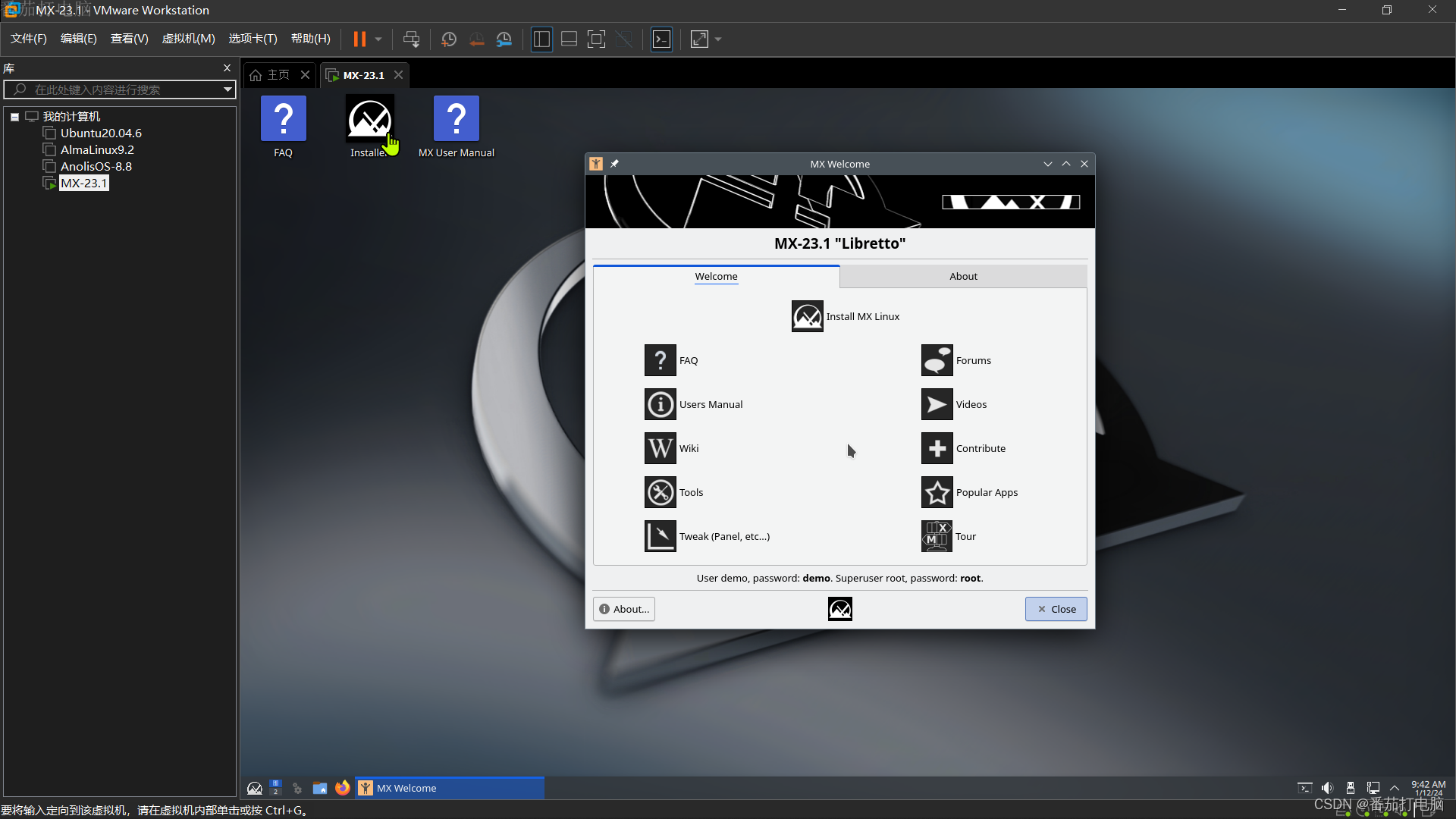This screenshot has width=1456, height=819.
Task: Enter full screen mode in VMware
Action: [x=596, y=39]
